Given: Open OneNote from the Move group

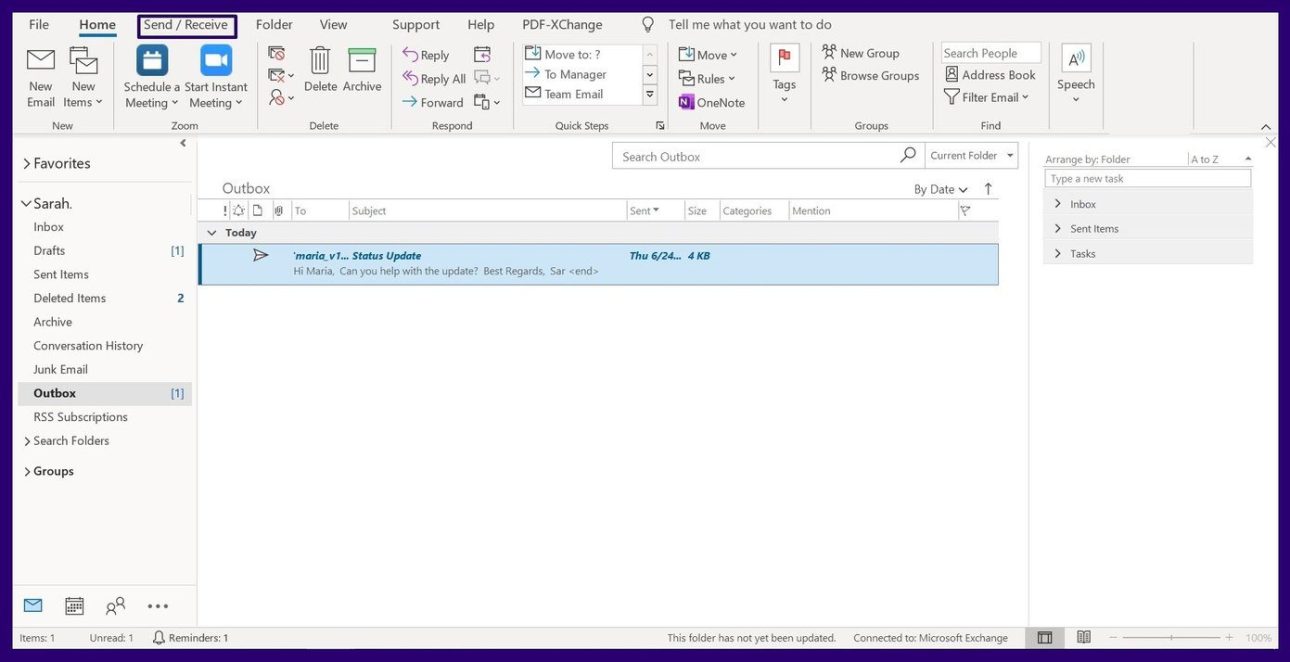Looking at the screenshot, I should (x=711, y=102).
